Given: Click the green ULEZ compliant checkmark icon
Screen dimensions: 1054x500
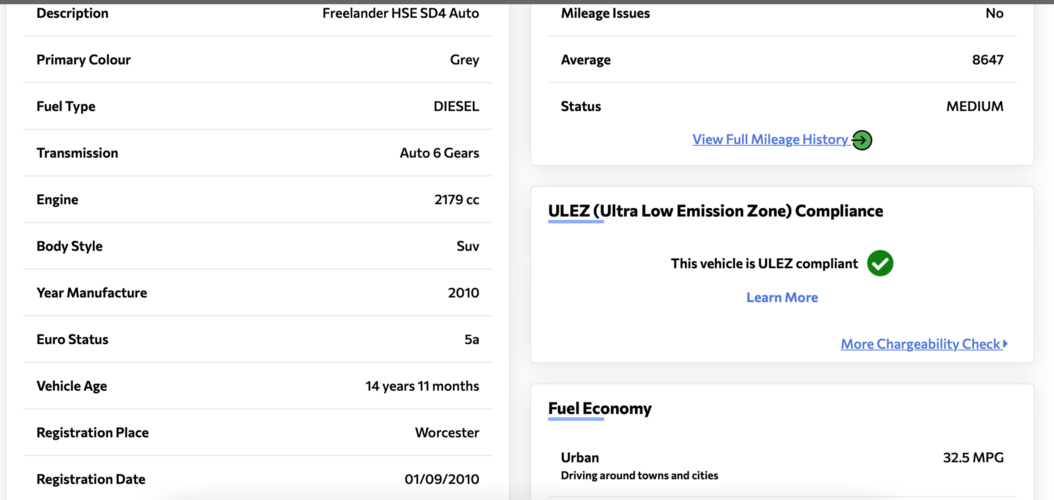Looking at the screenshot, I should point(880,263).
